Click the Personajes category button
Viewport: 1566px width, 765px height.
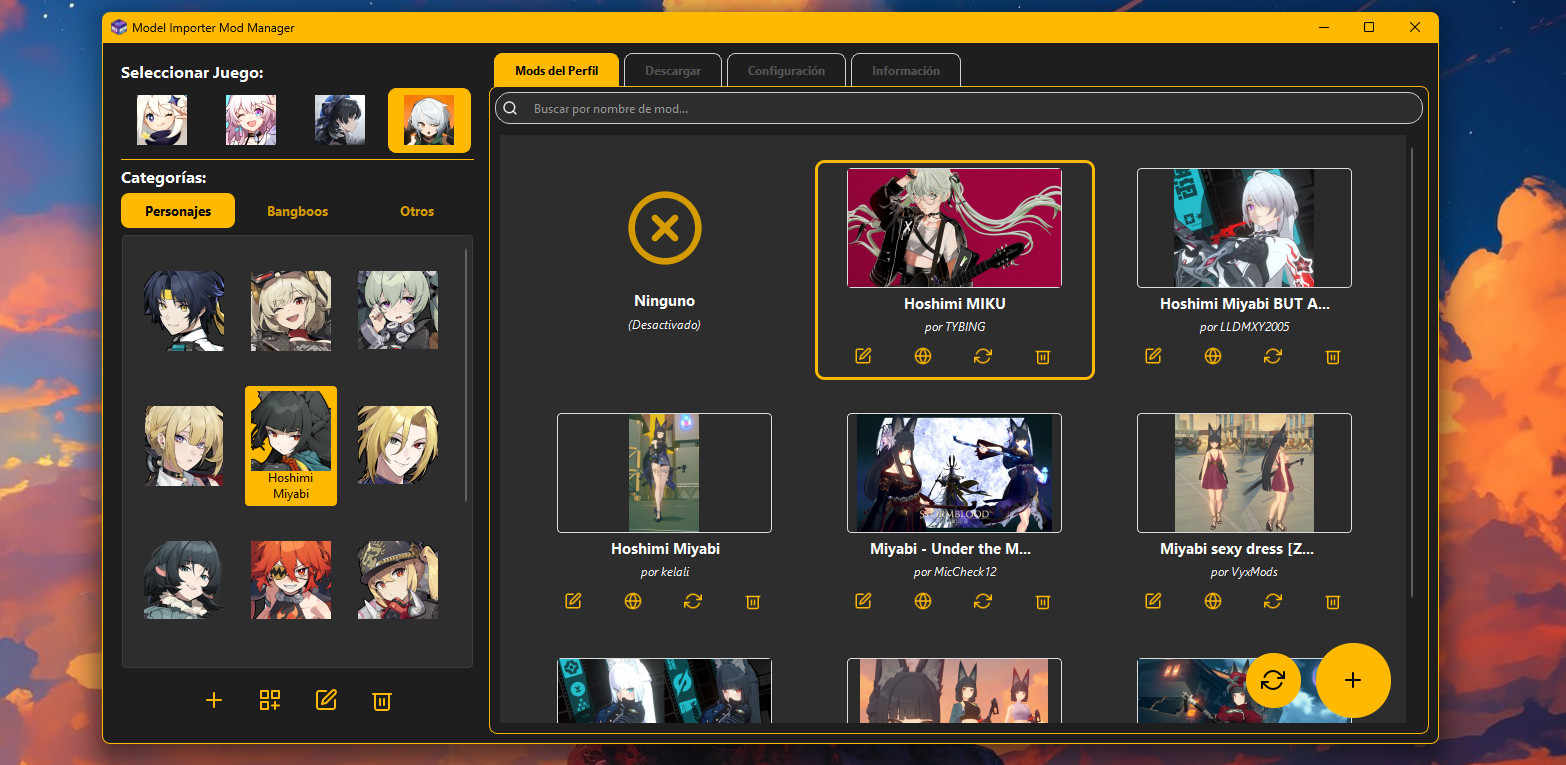(x=178, y=210)
